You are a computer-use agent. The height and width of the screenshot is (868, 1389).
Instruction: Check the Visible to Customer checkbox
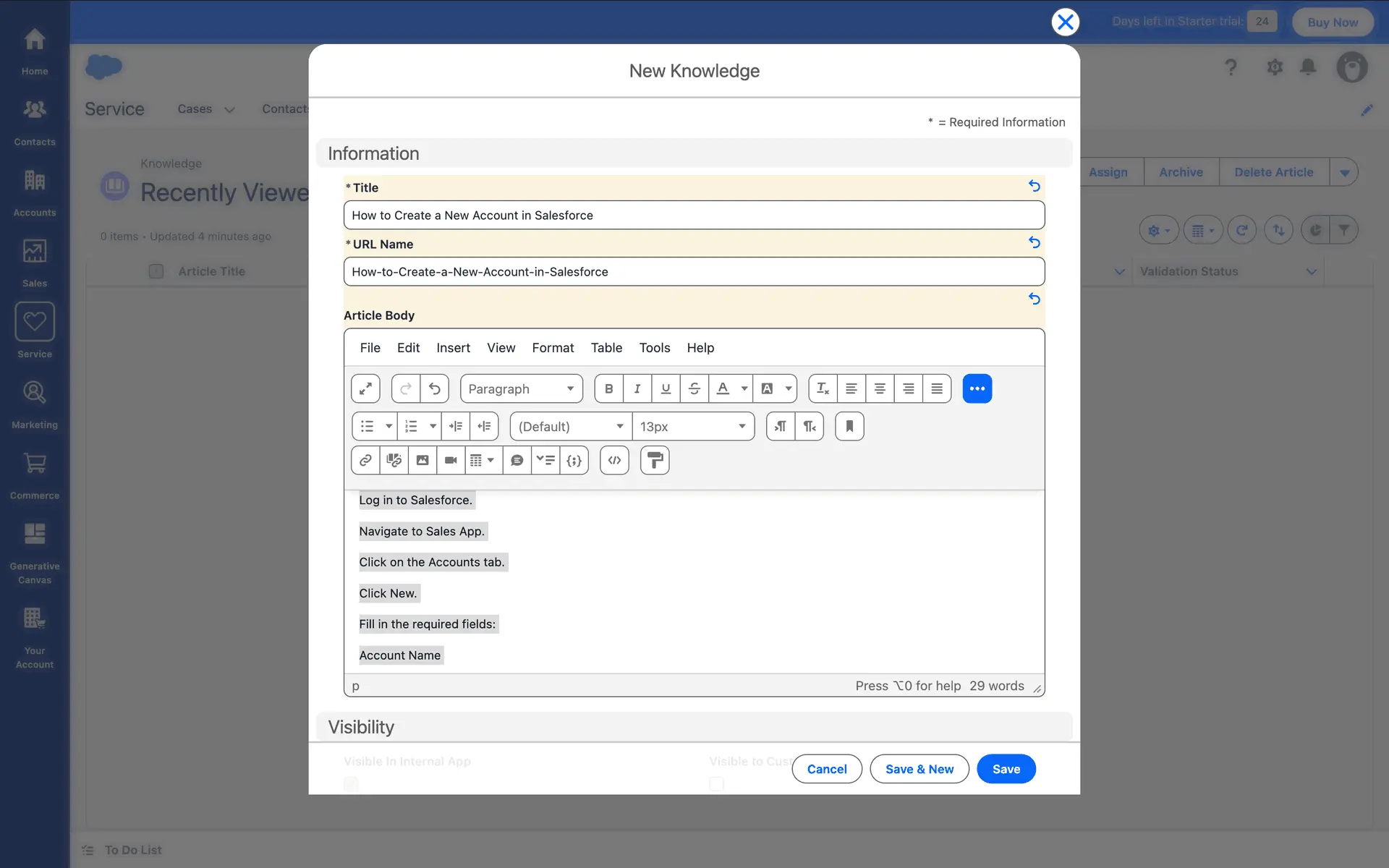tap(716, 783)
